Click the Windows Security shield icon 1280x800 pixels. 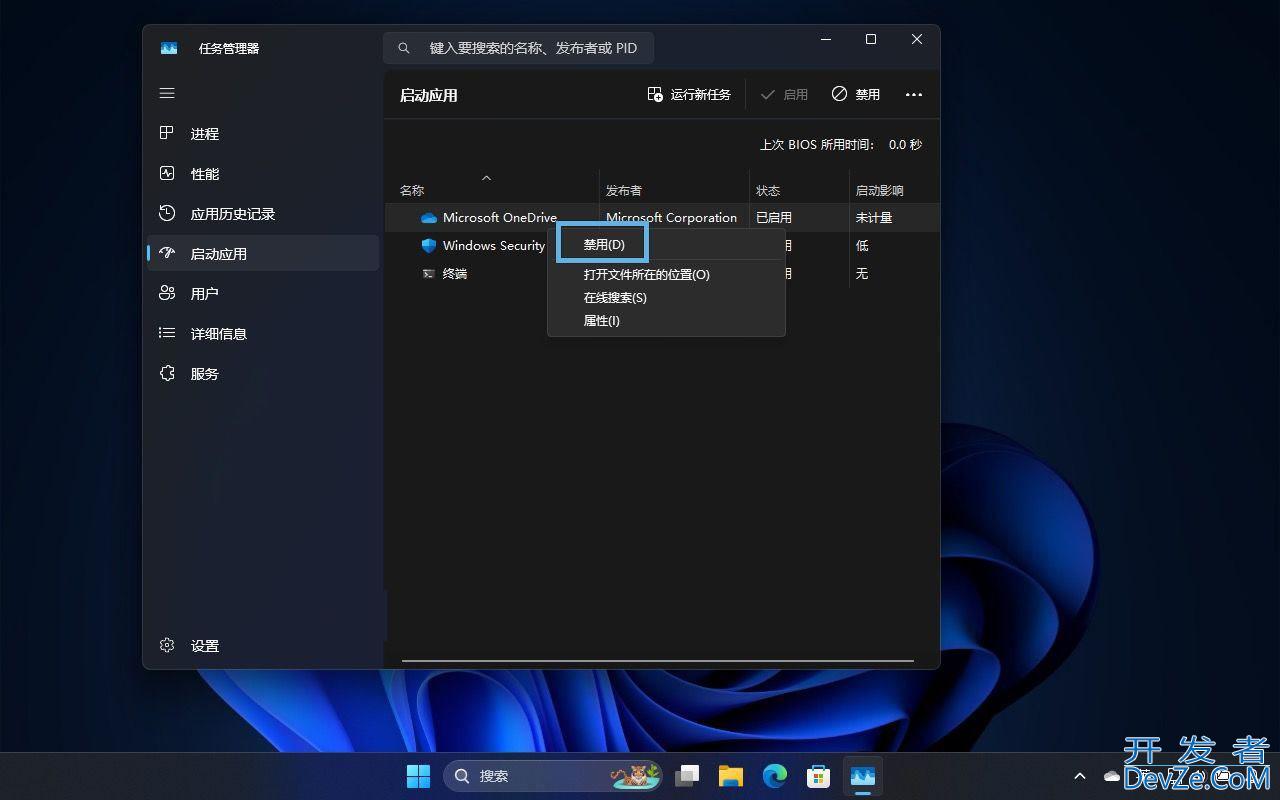pyautogui.click(x=429, y=245)
